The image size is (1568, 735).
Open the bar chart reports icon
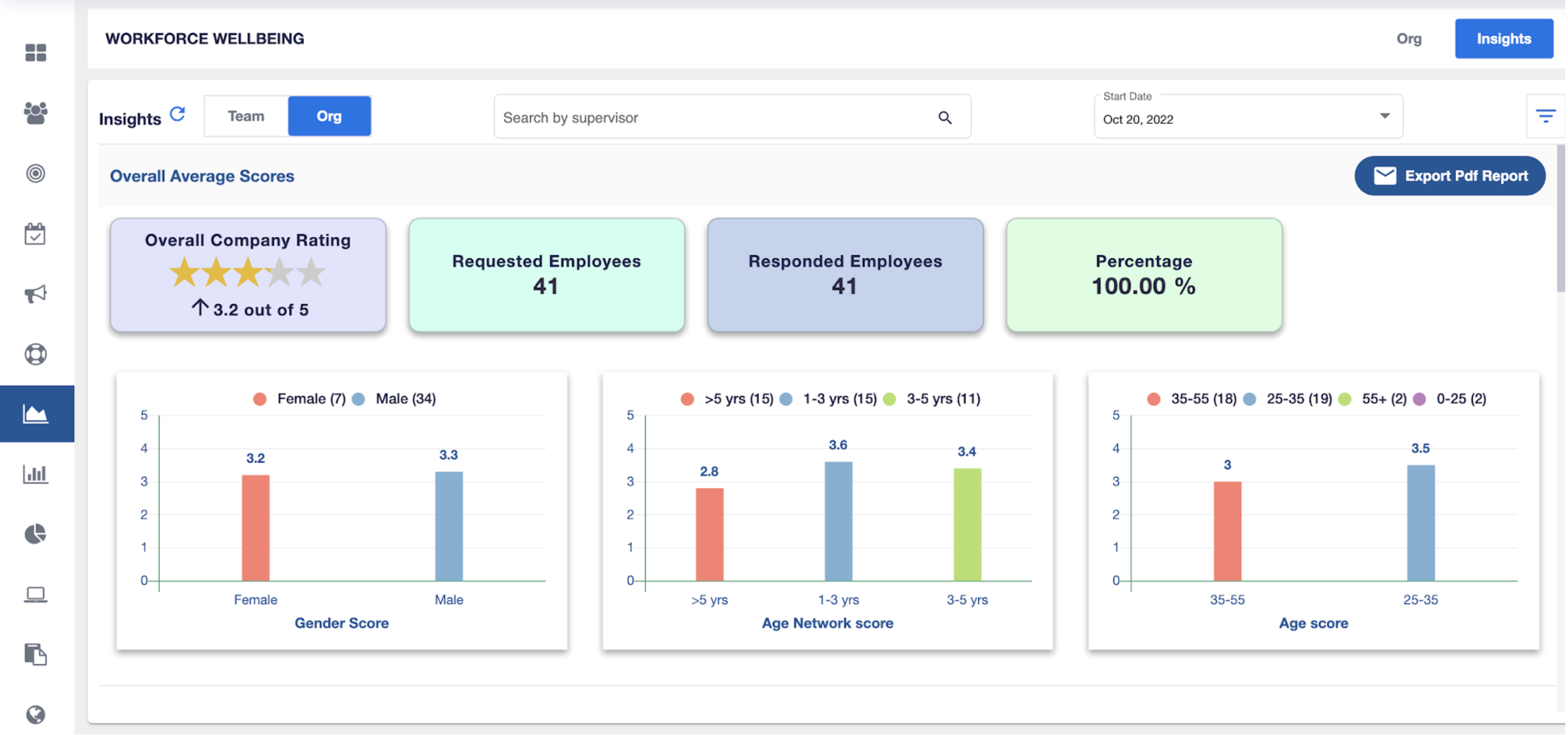click(36, 475)
